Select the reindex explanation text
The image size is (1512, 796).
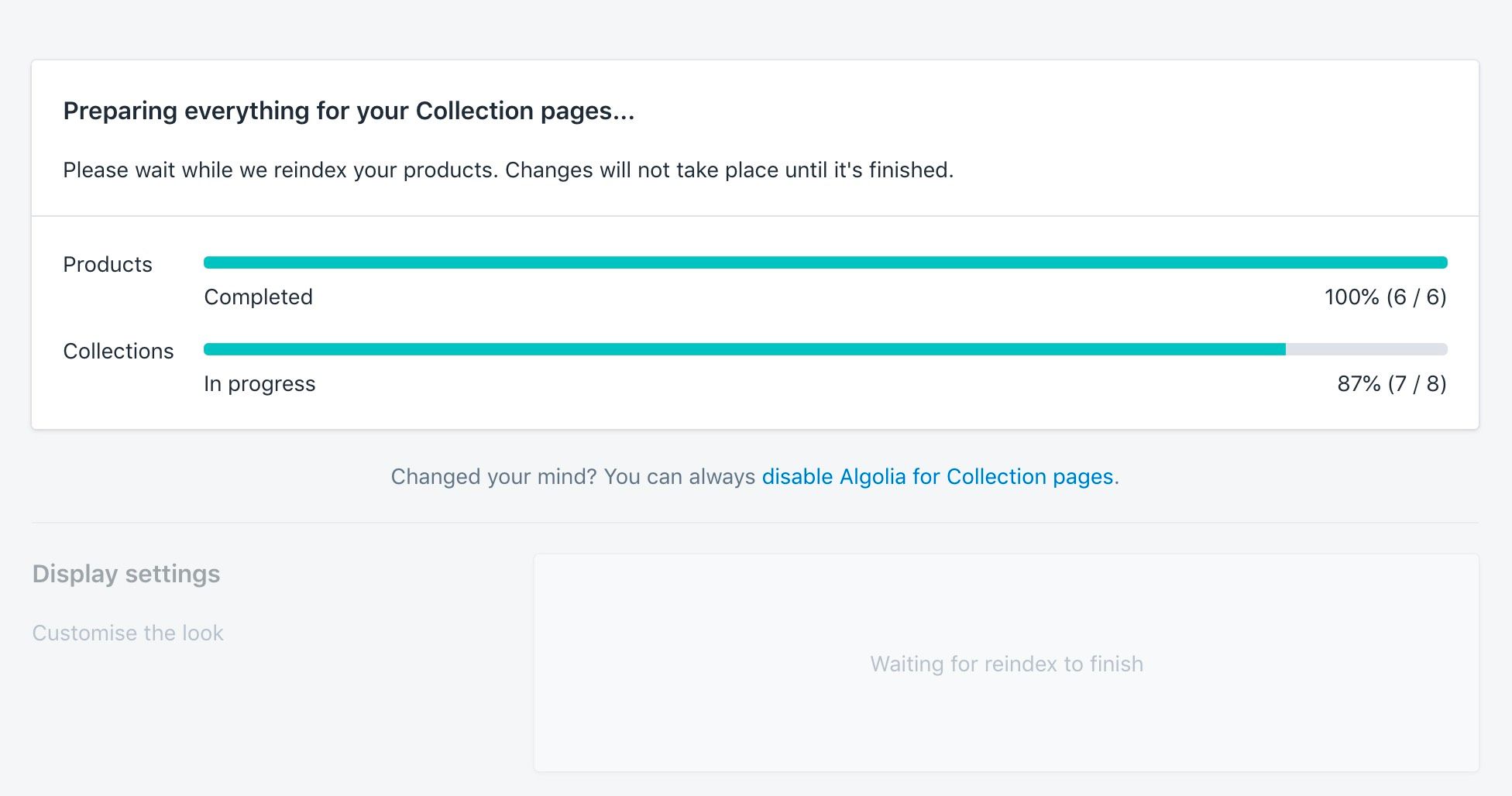tap(509, 170)
